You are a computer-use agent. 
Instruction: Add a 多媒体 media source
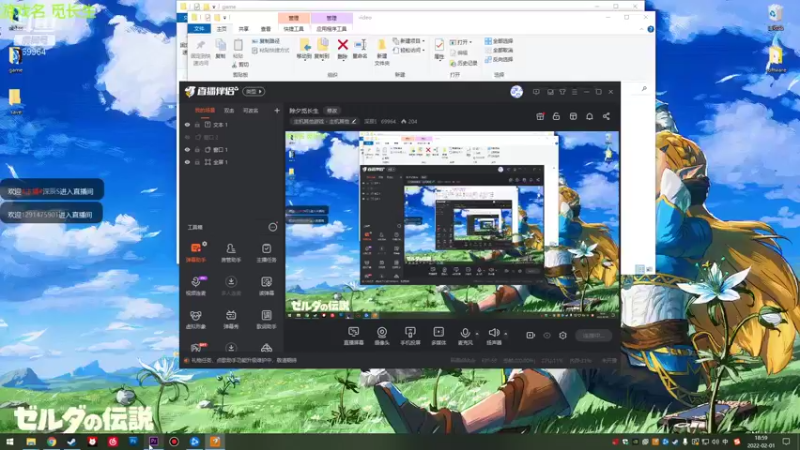438,336
